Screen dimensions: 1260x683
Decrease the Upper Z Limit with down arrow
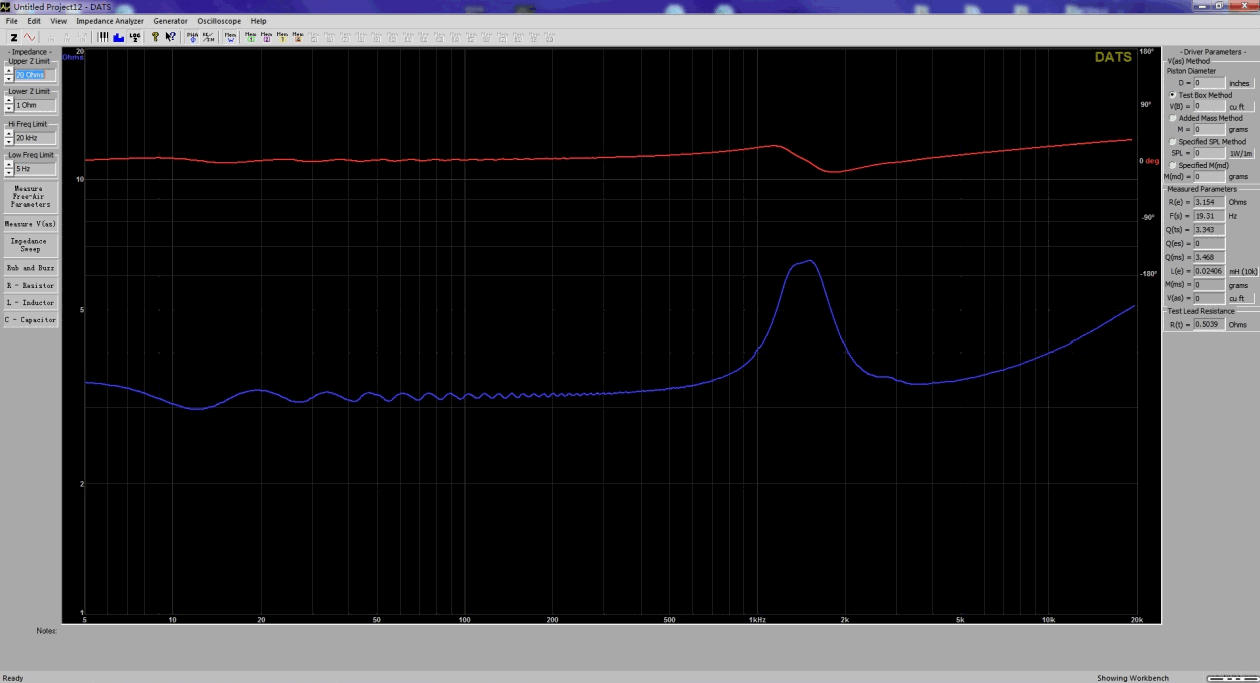8,79
